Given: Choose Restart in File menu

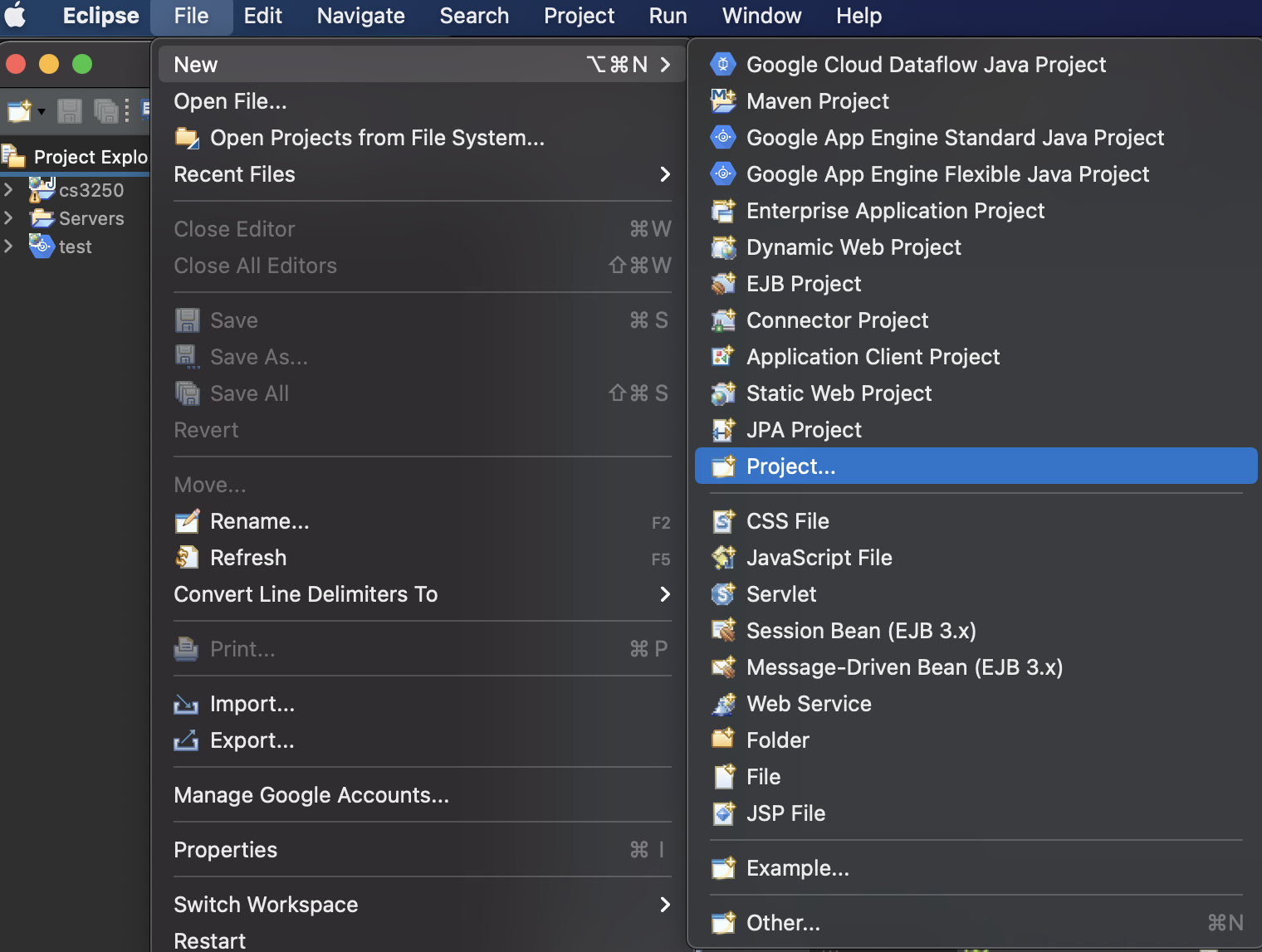Looking at the screenshot, I should coord(422,940).
